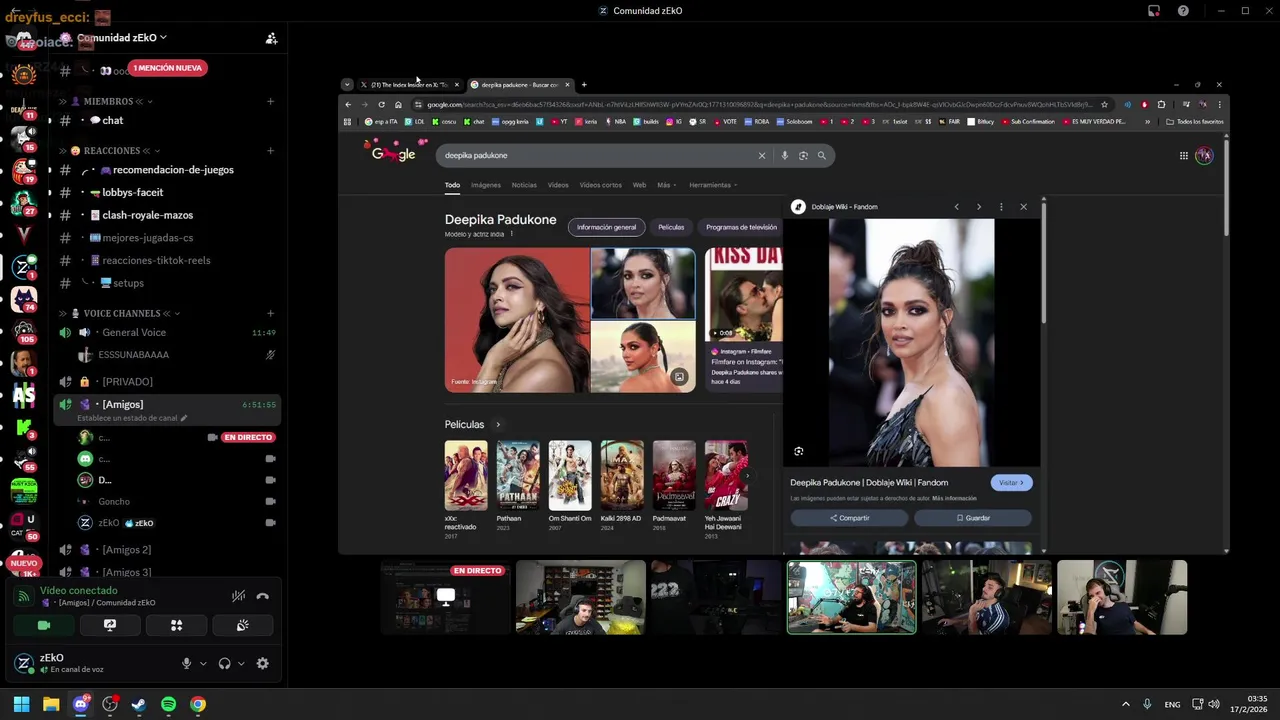Open invite people icon beside server name
This screenshot has height=720, width=1280.
(271, 38)
